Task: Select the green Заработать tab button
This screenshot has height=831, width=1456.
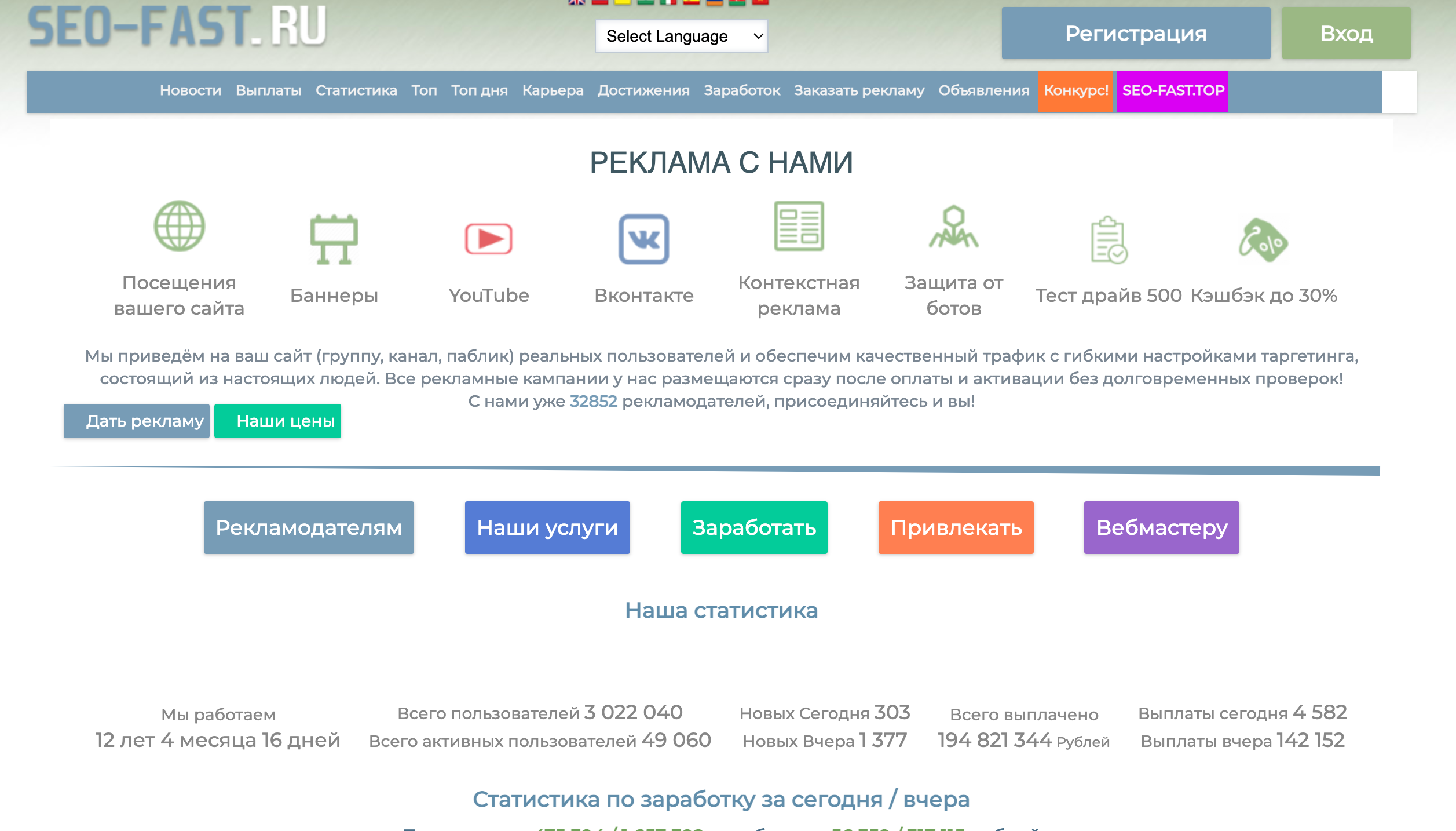Action: [754, 527]
